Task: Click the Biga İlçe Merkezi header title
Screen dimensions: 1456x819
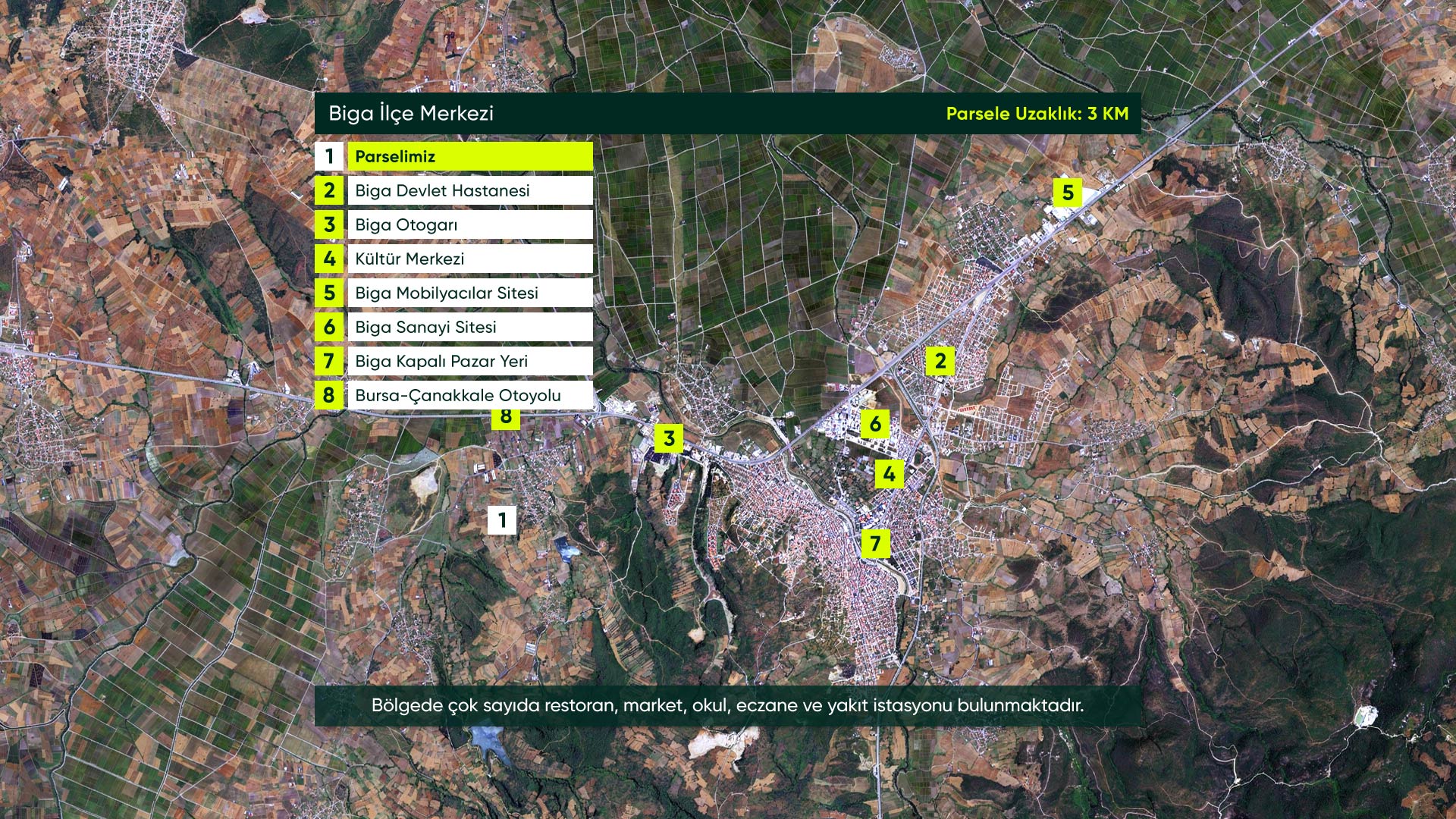Action: 411,114
